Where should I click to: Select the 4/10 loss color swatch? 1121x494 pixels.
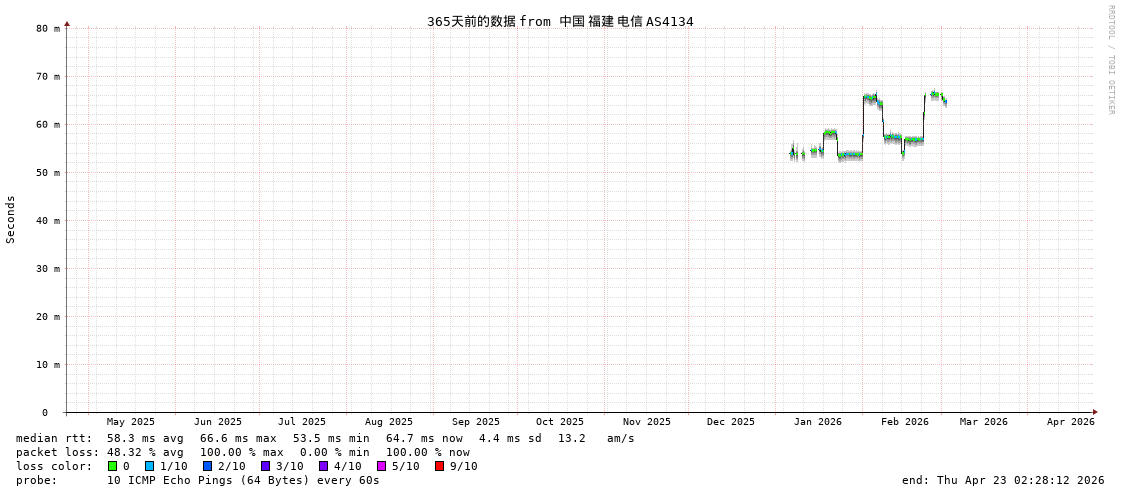click(324, 466)
